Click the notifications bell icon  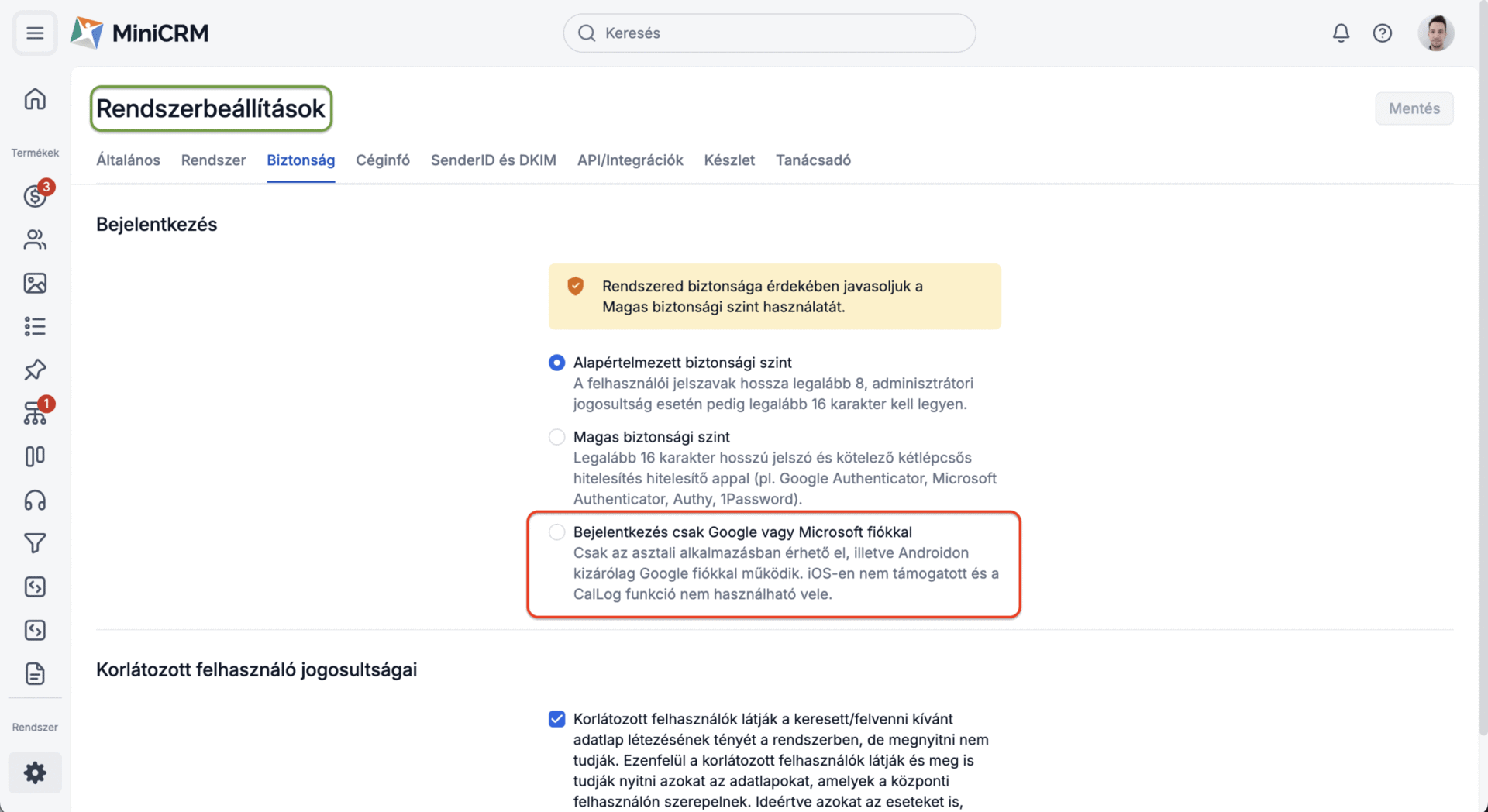[1341, 33]
